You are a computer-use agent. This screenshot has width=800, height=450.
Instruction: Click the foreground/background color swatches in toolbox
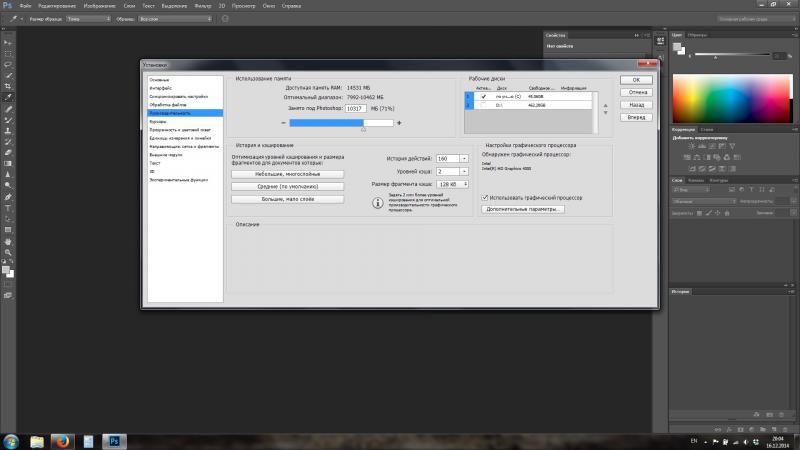click(x=8, y=271)
